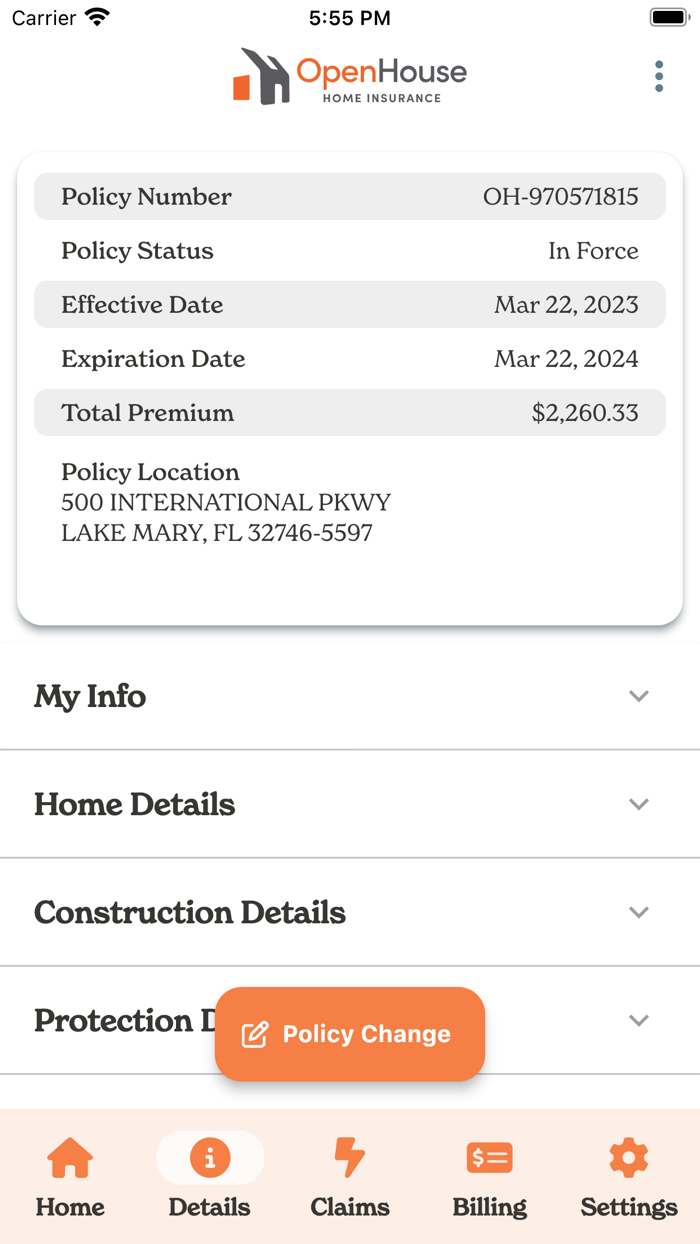Image resolution: width=700 pixels, height=1244 pixels.
Task: Tap the Details info icon
Action: (209, 1157)
